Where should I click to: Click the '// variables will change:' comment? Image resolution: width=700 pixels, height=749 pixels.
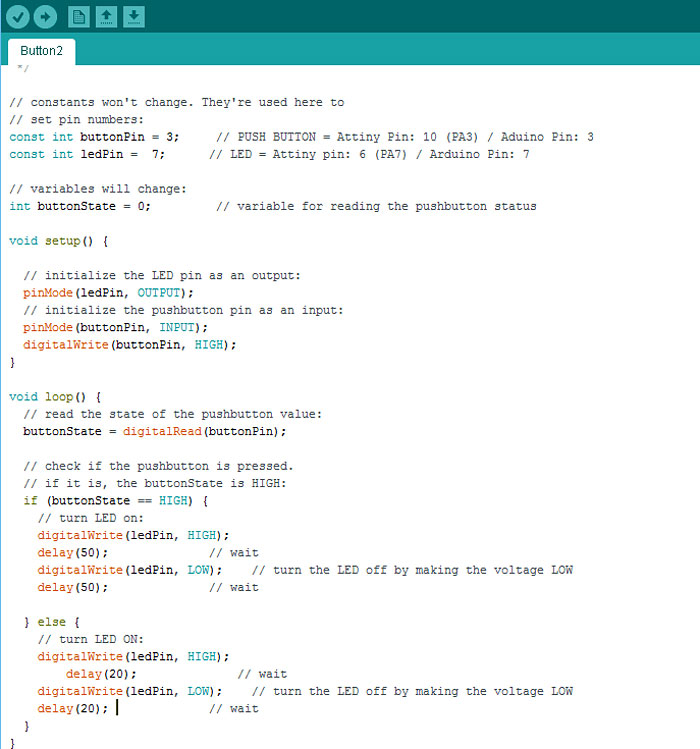tap(98, 189)
